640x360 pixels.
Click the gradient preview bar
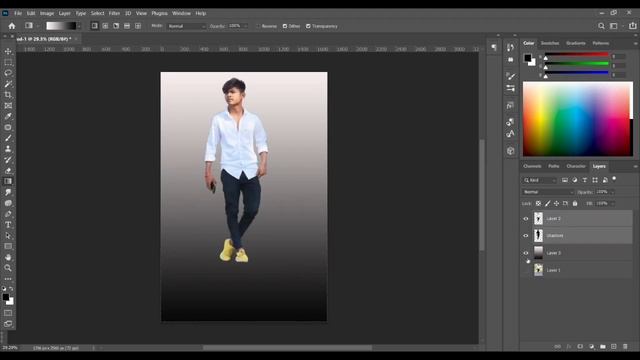coord(61,26)
